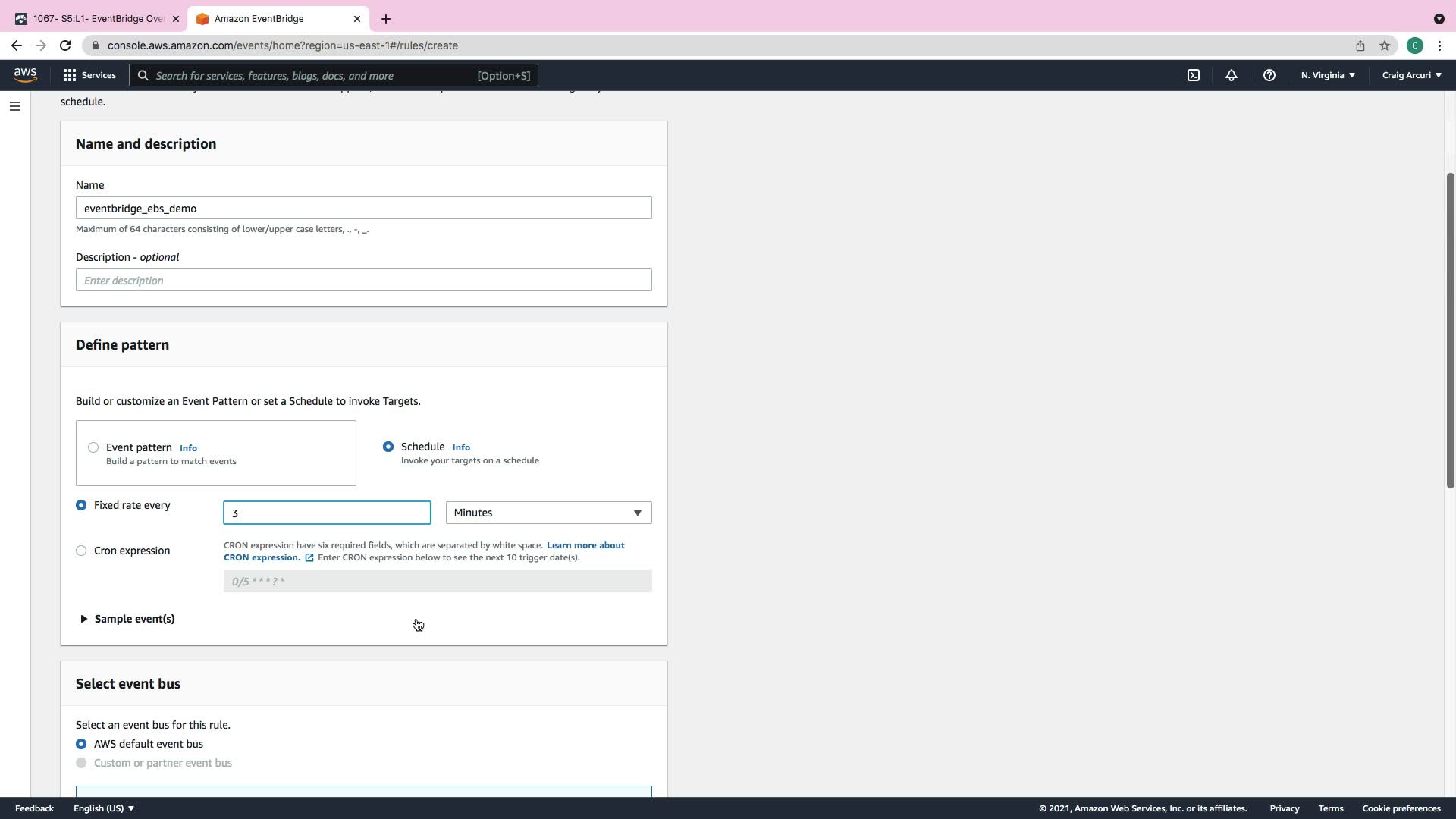Viewport: 1456px width, 819px height.
Task: Open the left navigation hamburger menu
Action: click(15, 106)
